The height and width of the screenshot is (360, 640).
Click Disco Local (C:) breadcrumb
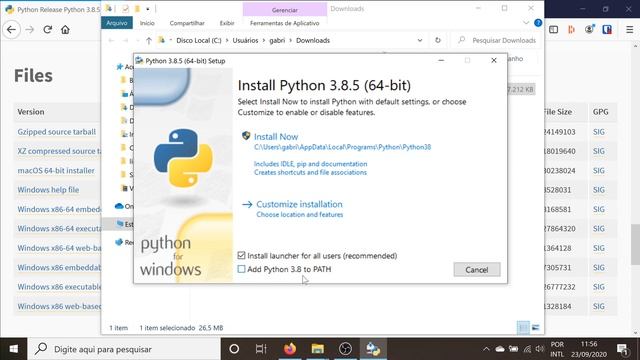coord(199,40)
